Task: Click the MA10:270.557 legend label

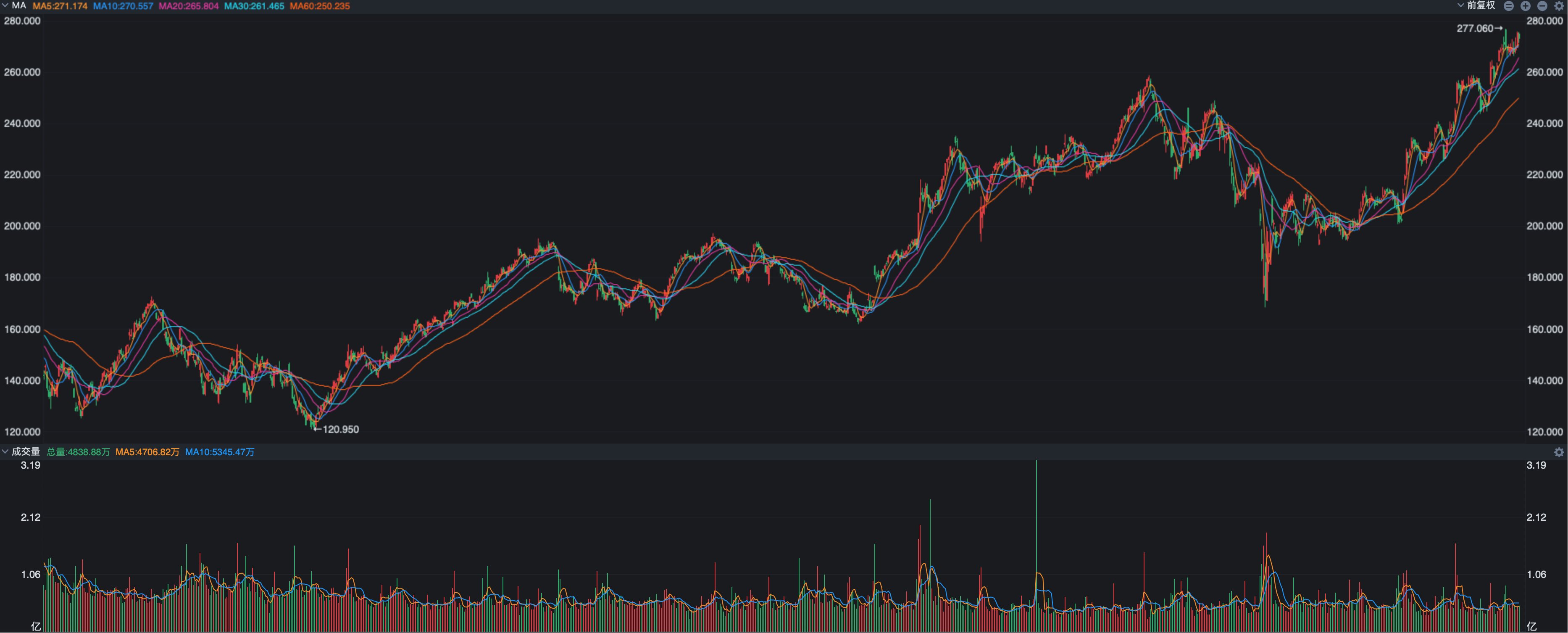Action: (x=123, y=6)
